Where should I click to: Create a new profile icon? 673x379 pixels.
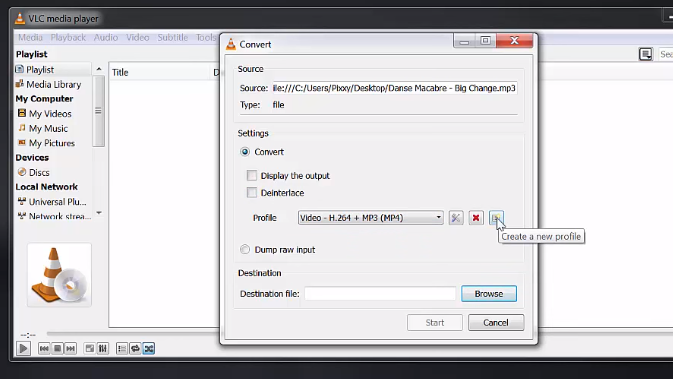[496, 218]
